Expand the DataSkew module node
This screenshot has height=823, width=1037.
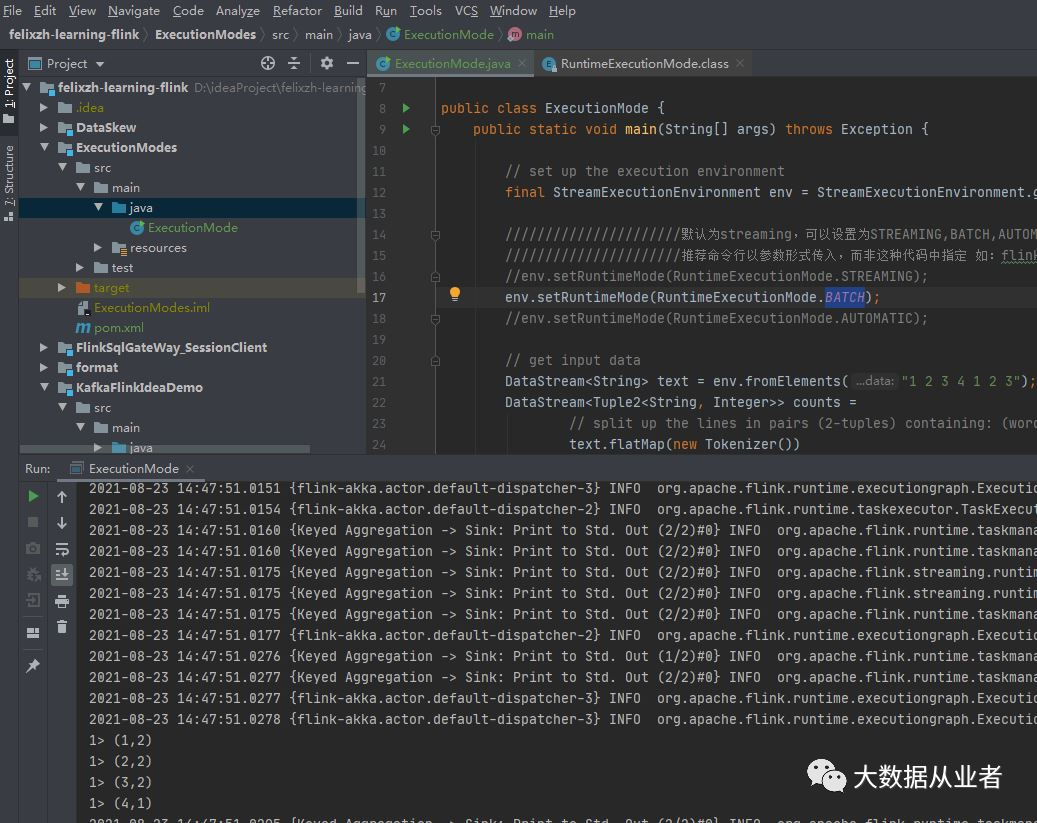pyautogui.click(x=44, y=127)
